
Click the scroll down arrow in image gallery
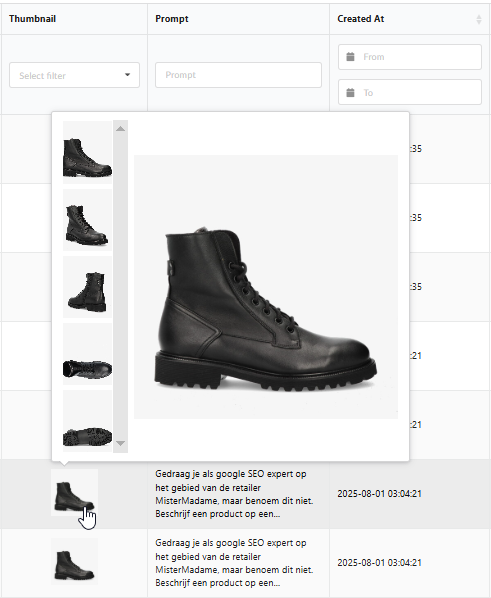coord(121,443)
